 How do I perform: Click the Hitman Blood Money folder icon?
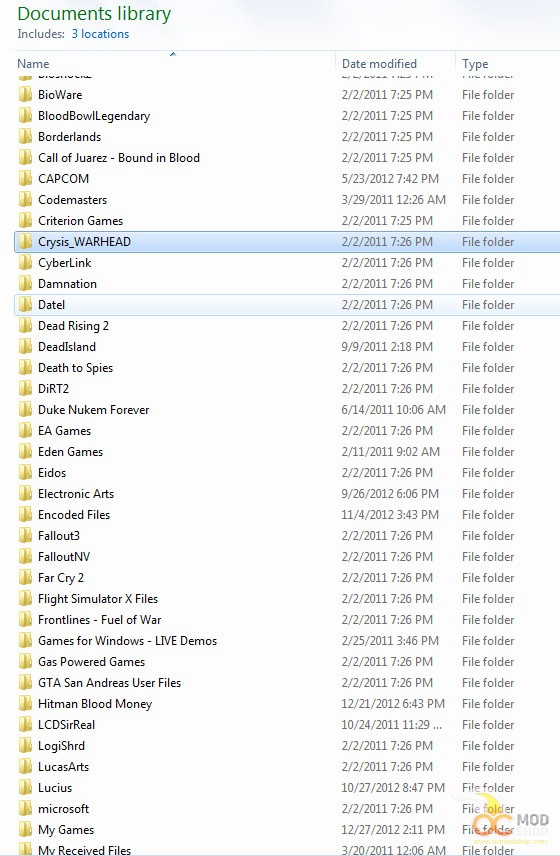(x=25, y=704)
